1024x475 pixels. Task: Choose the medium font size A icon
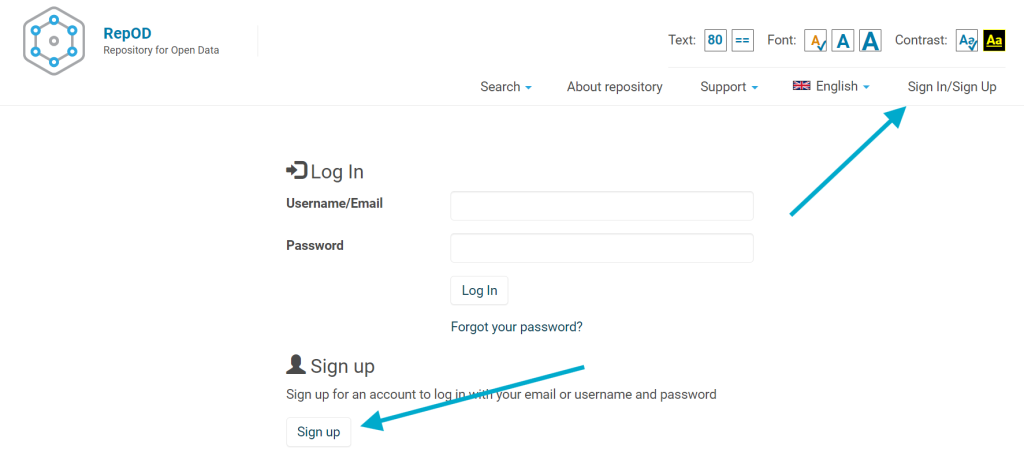843,41
